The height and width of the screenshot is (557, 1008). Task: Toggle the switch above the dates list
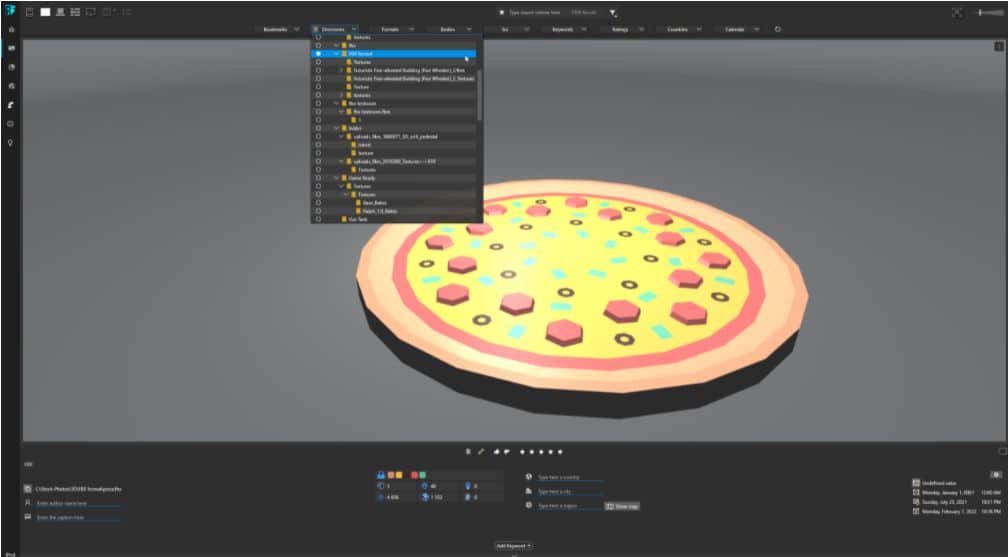tap(996, 475)
